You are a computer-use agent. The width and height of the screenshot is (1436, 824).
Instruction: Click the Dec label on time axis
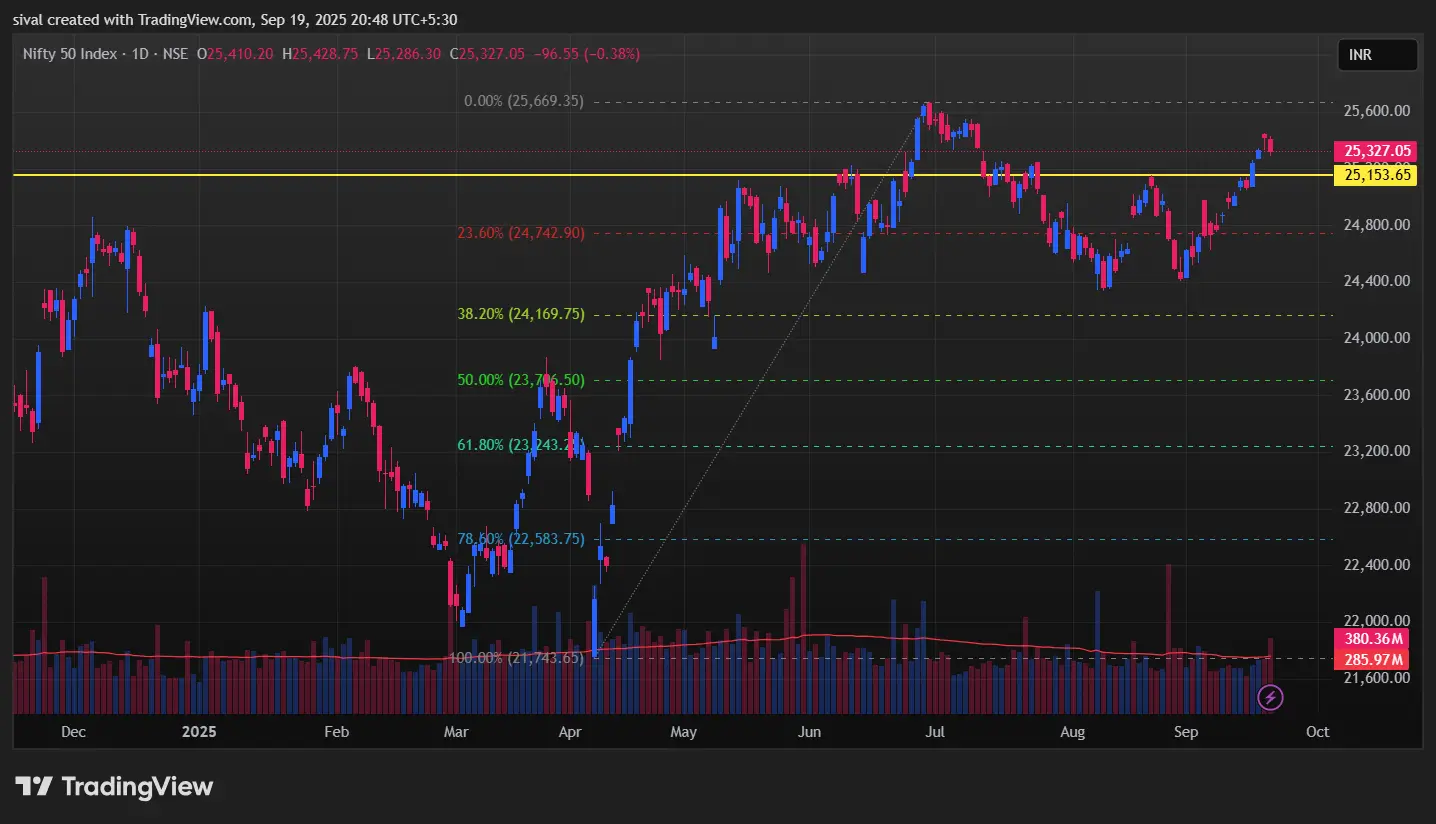(x=73, y=732)
